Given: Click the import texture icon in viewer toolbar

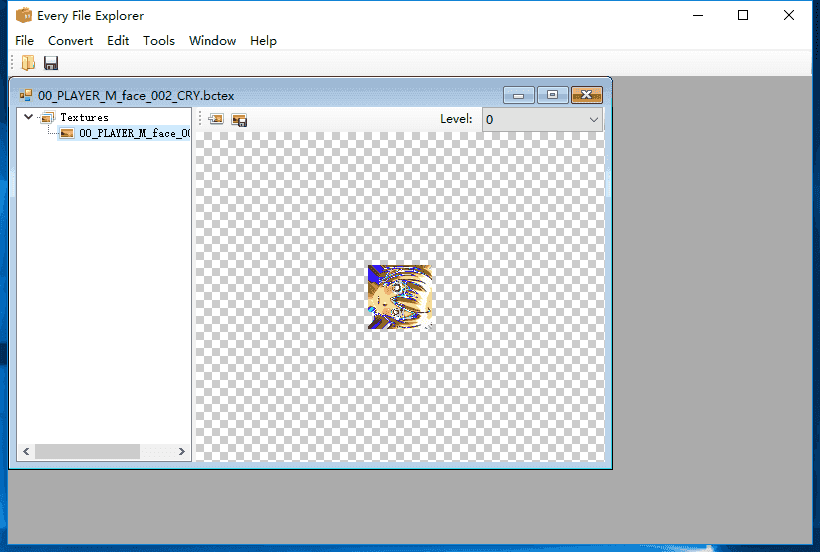Looking at the screenshot, I should click(216, 120).
